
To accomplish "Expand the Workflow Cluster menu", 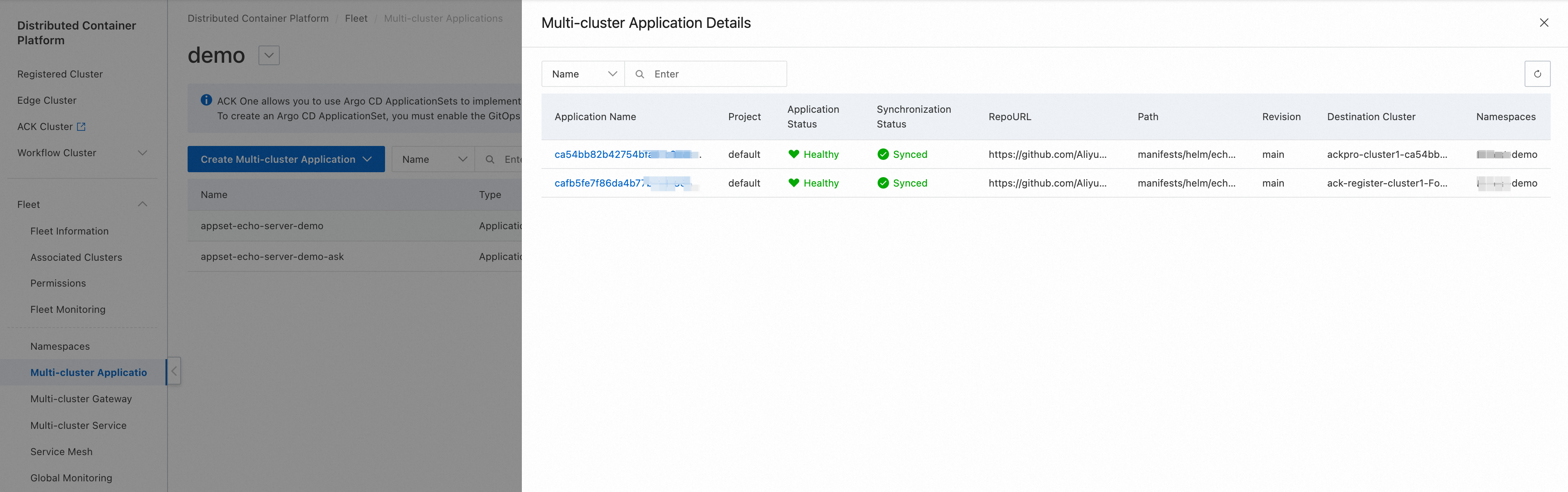I will point(143,153).
